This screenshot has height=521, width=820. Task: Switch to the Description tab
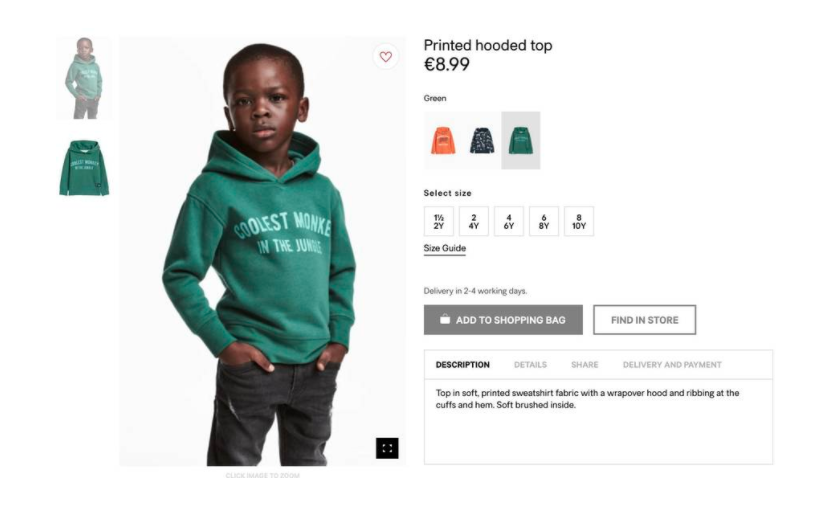(463, 365)
